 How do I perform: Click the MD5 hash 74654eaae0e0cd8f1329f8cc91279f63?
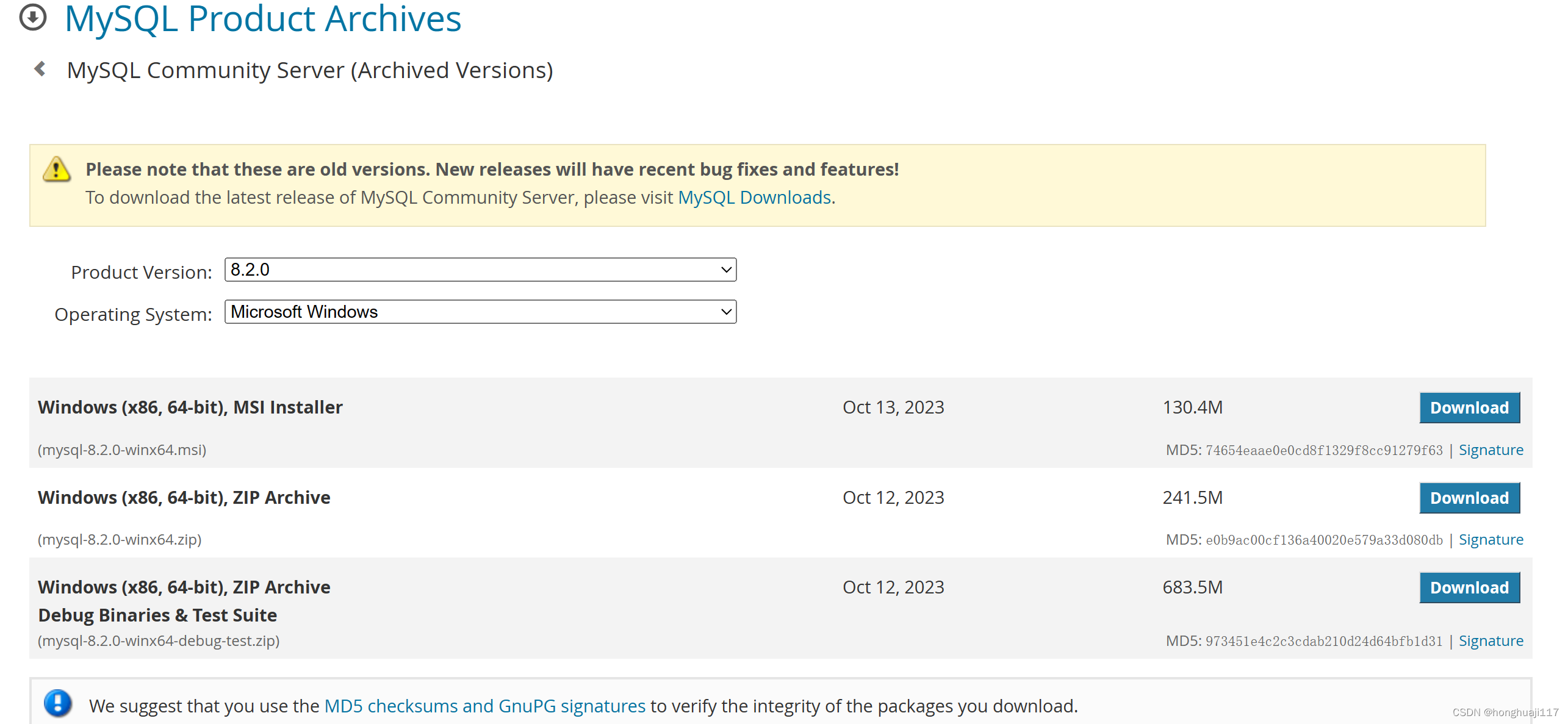(1324, 451)
